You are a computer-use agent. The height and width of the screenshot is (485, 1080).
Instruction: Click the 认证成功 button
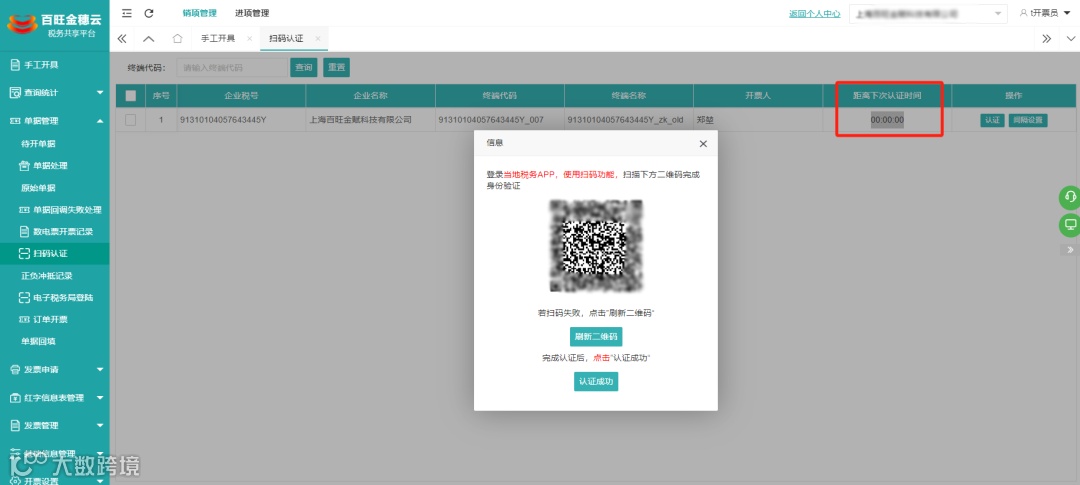click(x=596, y=381)
